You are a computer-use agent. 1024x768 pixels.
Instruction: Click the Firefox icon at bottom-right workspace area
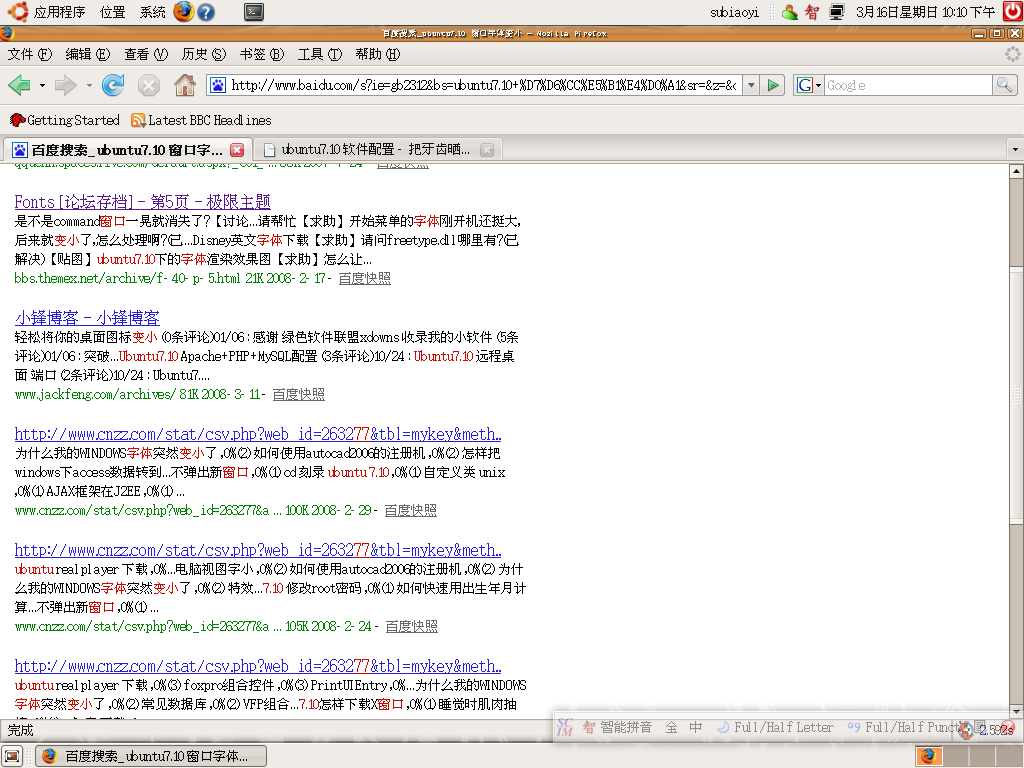point(927,756)
